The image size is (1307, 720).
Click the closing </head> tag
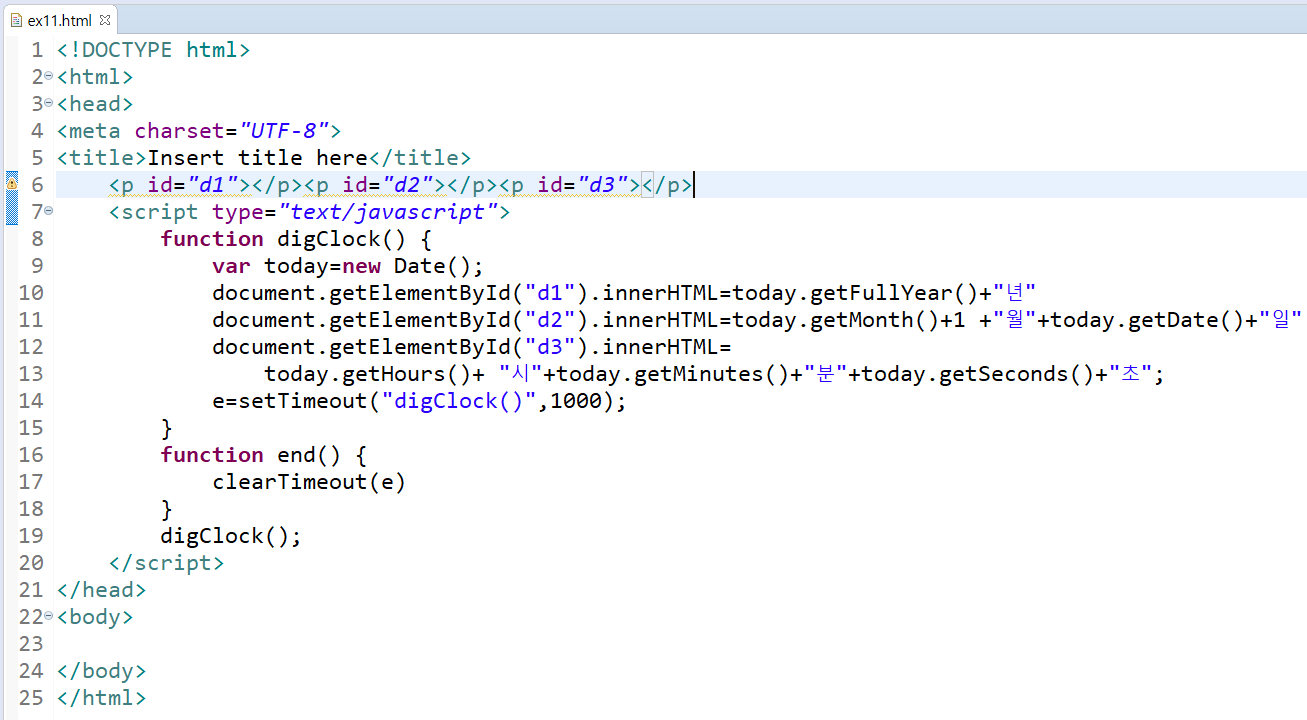tap(101, 589)
